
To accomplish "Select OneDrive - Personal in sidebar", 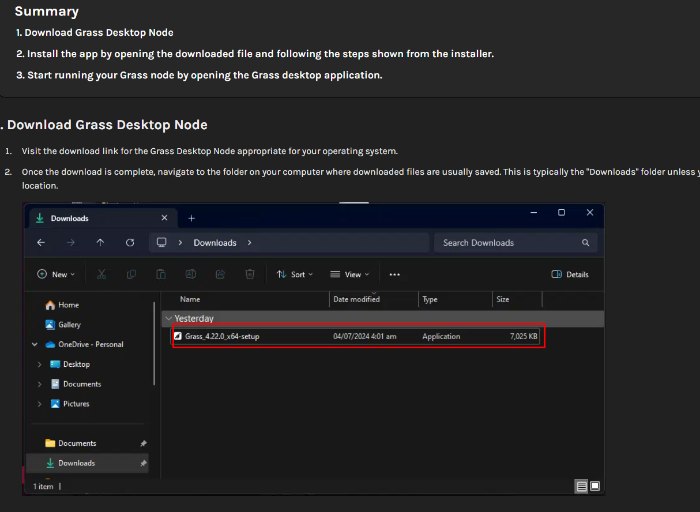I will click(x=84, y=344).
